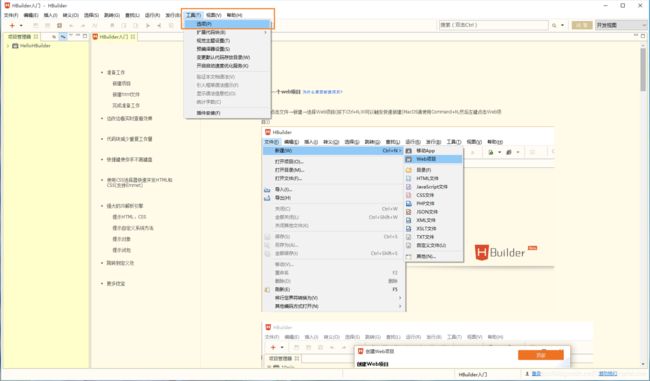Viewport: 650px width, 381px height.
Task: Click the HBuilder logo in title bar
Action: pos(7,5)
